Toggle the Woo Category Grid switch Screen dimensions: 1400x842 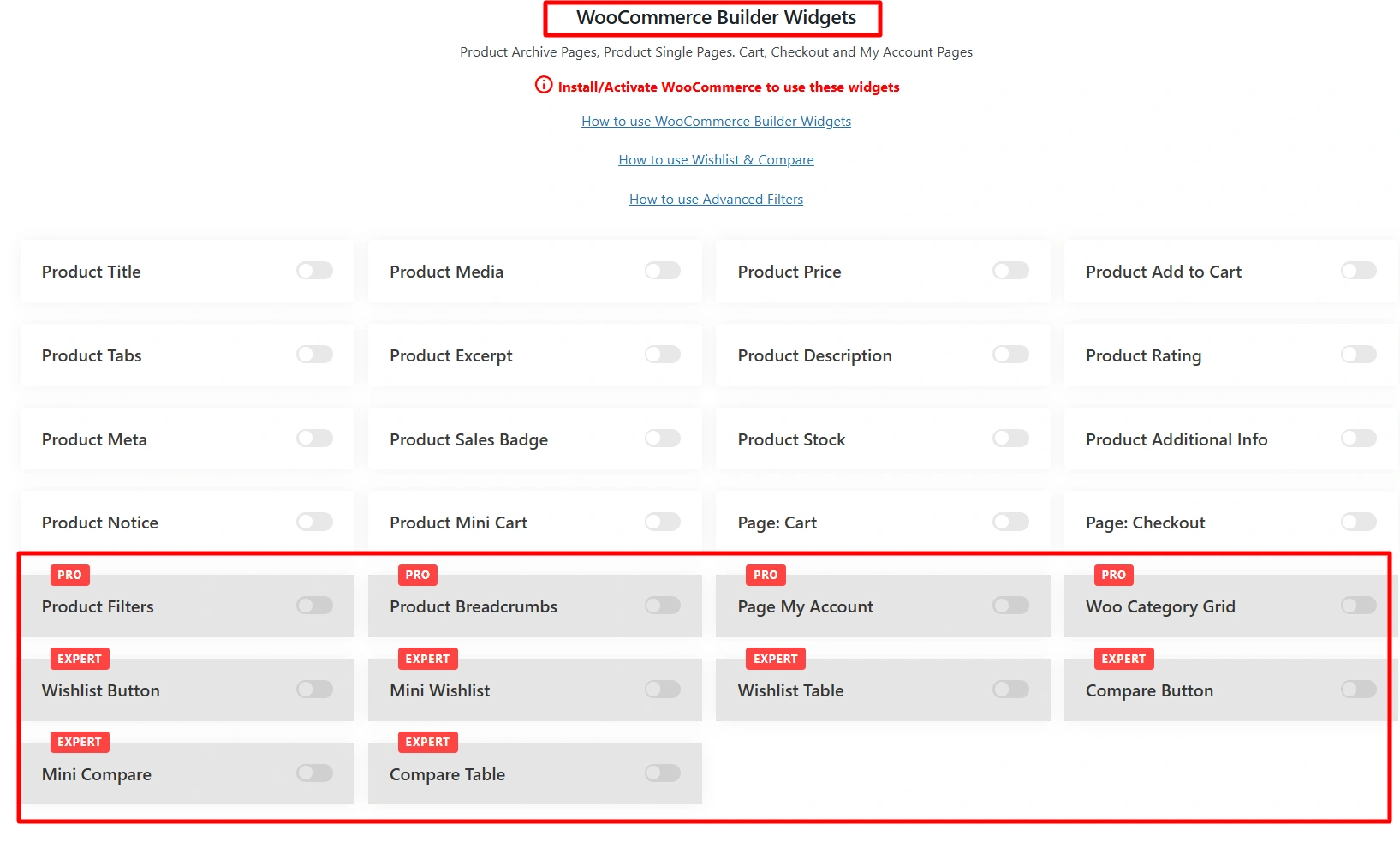coord(1359,606)
